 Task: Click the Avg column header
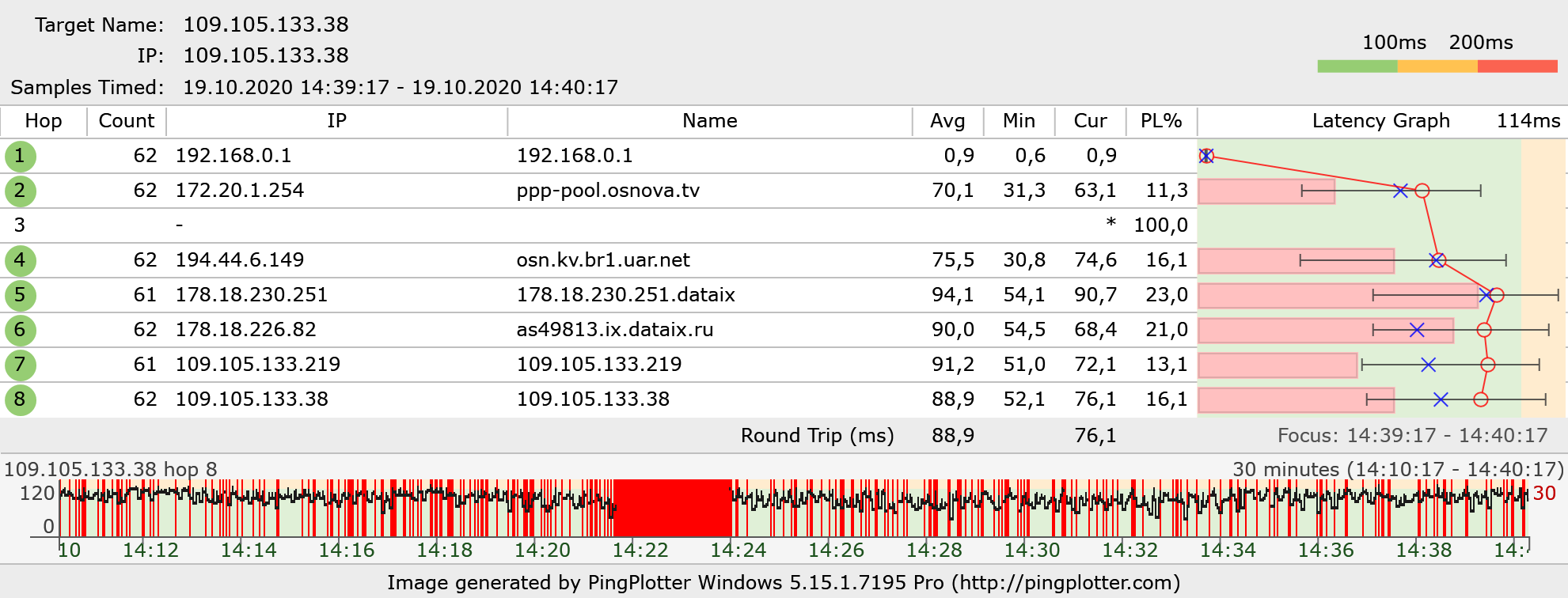coord(947,121)
